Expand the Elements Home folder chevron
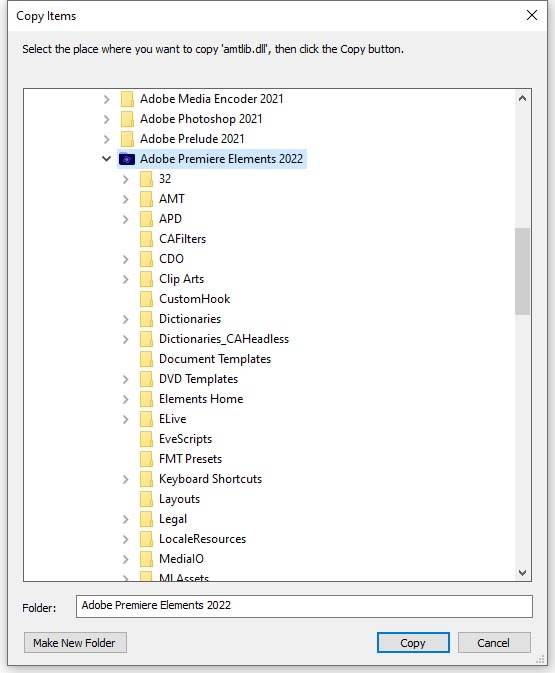The image size is (555, 673). 125,400
